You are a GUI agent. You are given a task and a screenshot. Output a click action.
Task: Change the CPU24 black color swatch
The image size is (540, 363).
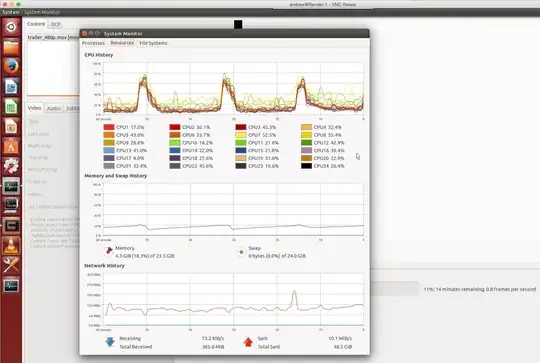pos(307,166)
